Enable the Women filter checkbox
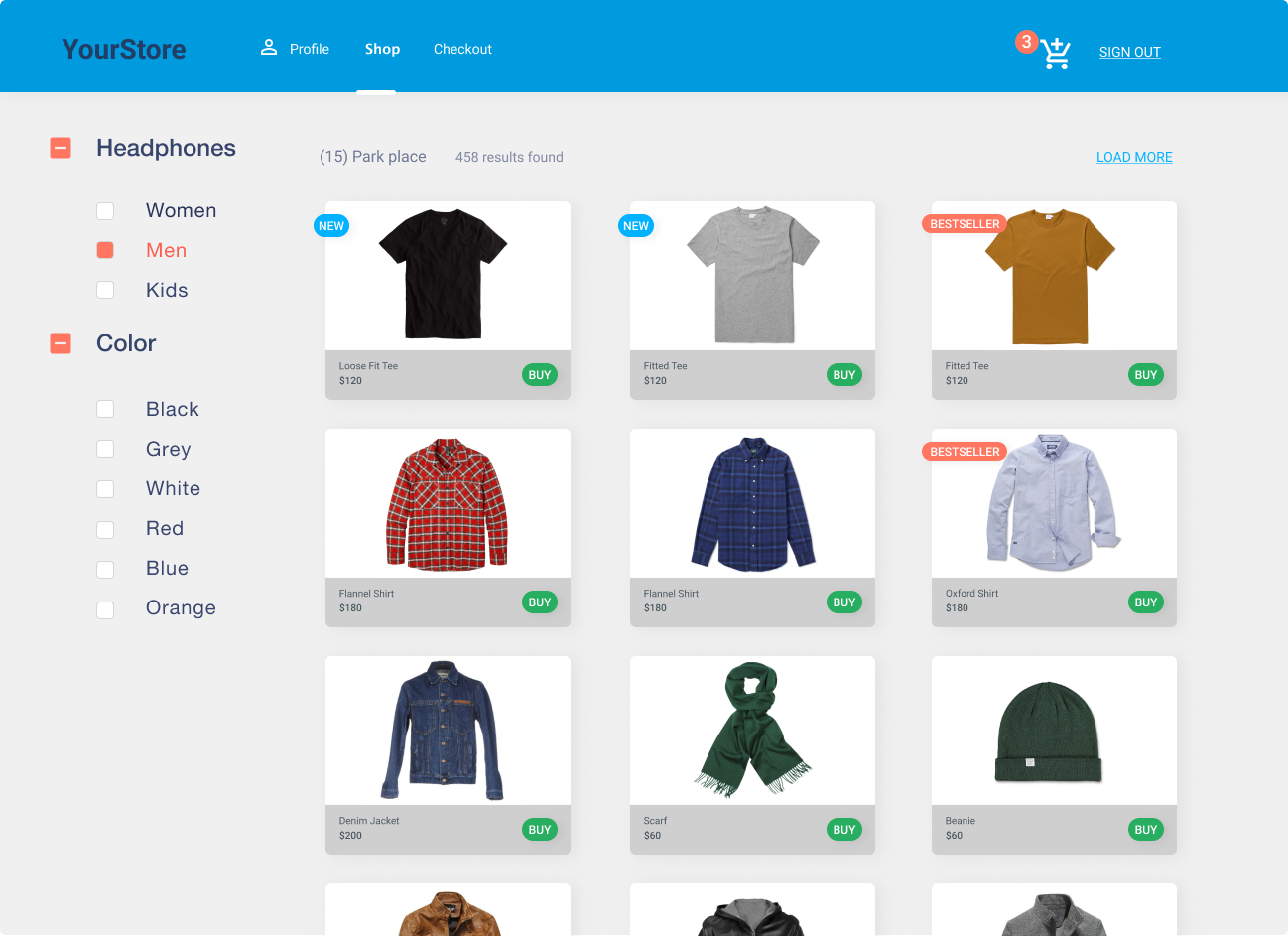The width and height of the screenshot is (1288, 936). (x=105, y=211)
